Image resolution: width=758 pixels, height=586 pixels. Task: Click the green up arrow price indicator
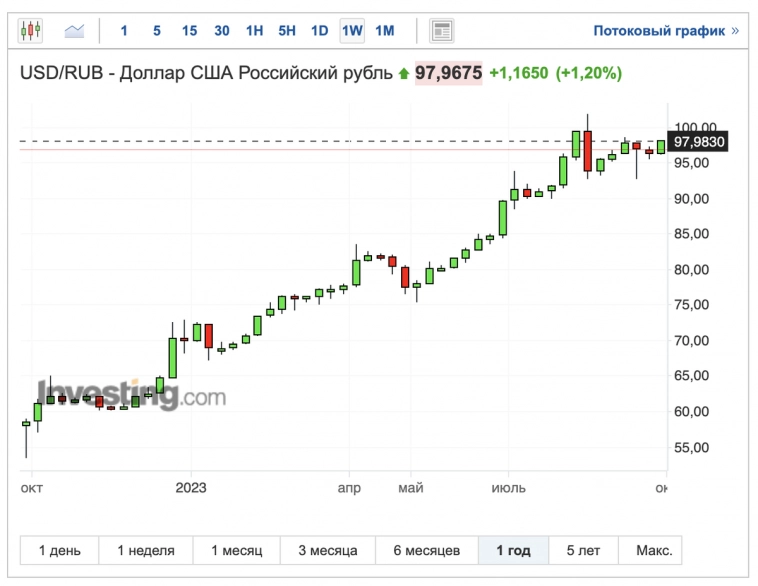click(x=404, y=73)
